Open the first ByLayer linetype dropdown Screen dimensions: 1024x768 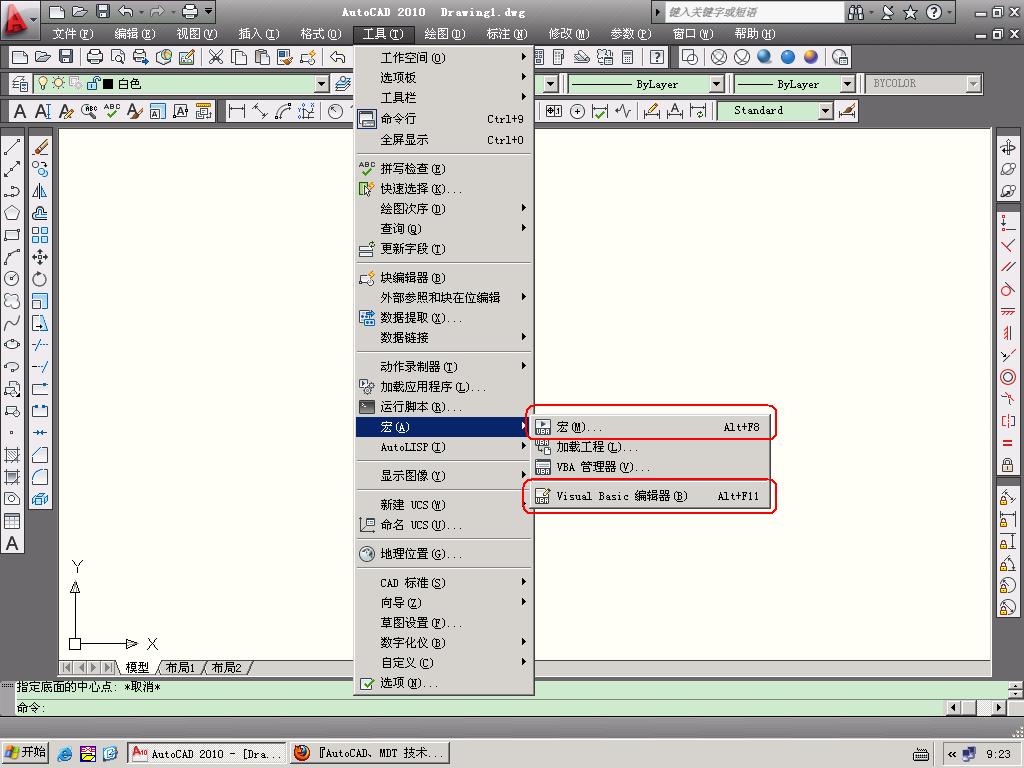coord(716,84)
